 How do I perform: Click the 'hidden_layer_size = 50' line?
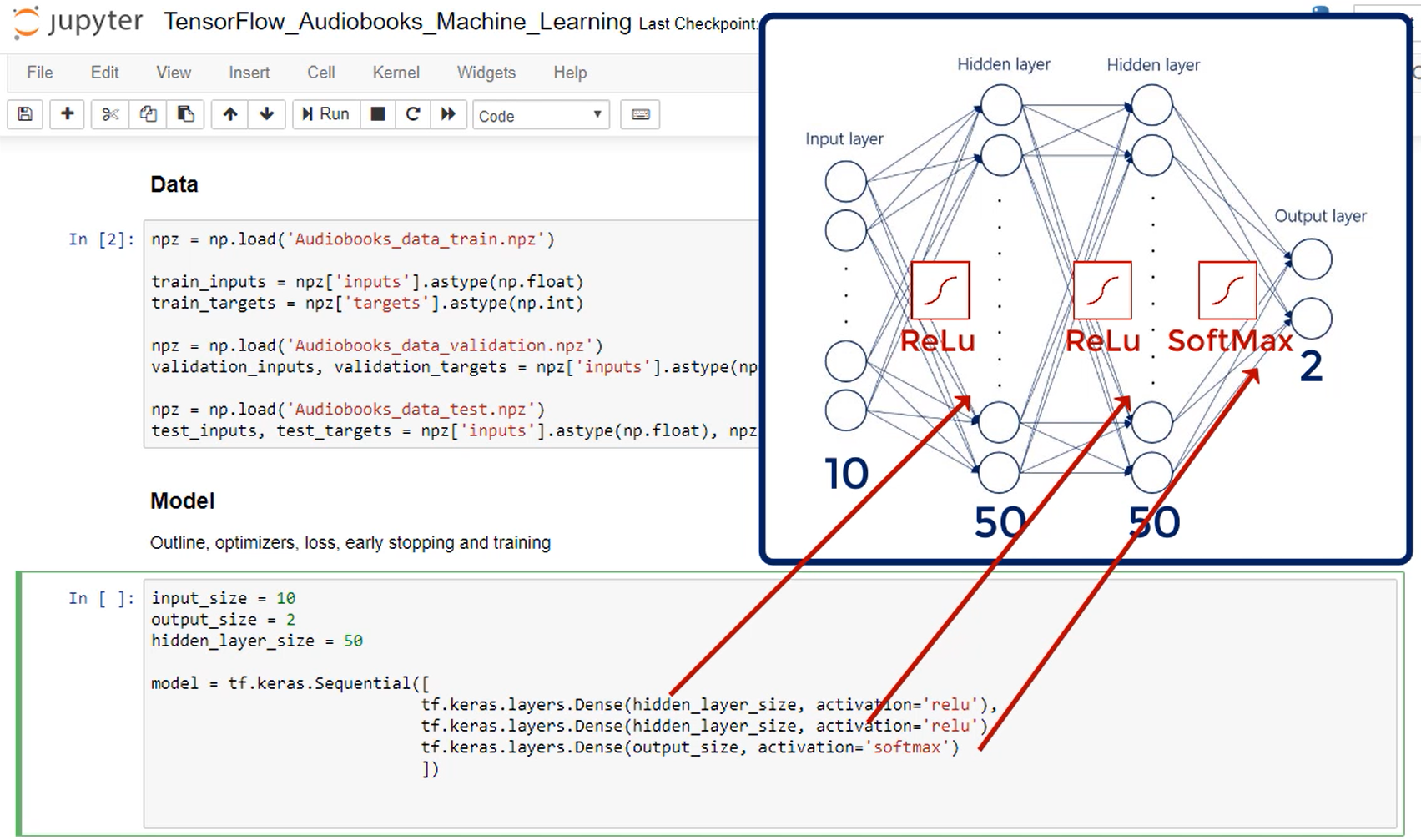[x=257, y=641]
